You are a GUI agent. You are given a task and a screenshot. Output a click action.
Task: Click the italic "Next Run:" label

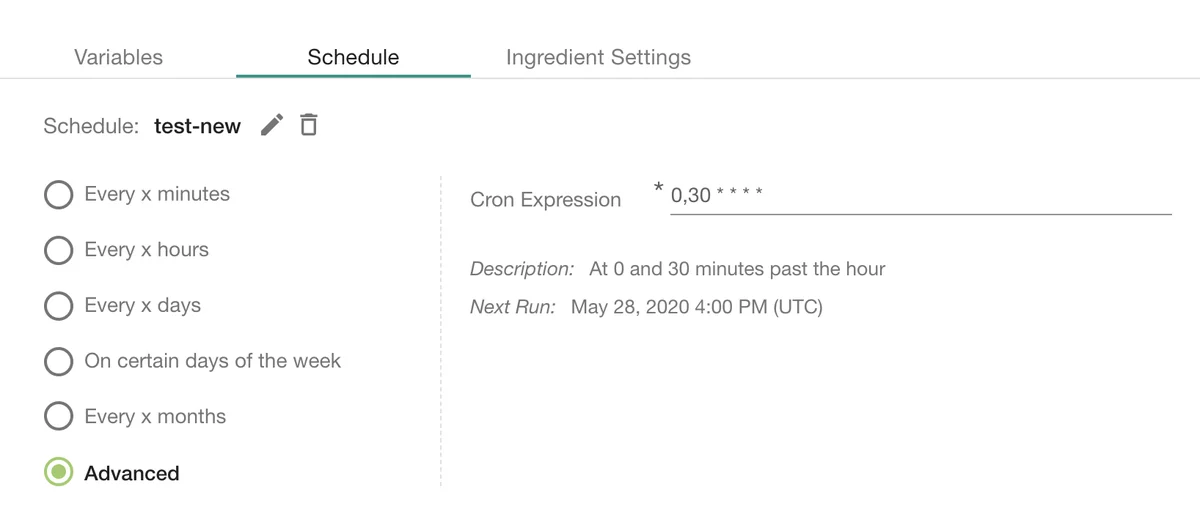pyautogui.click(x=512, y=307)
